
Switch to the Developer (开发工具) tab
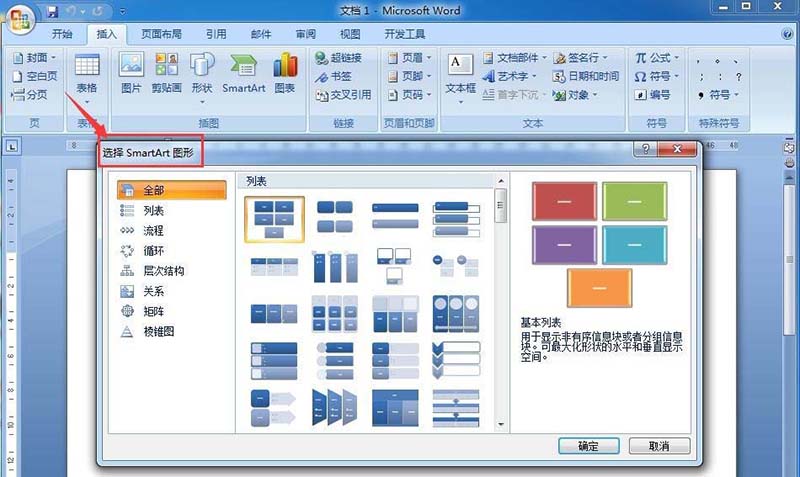(x=405, y=34)
